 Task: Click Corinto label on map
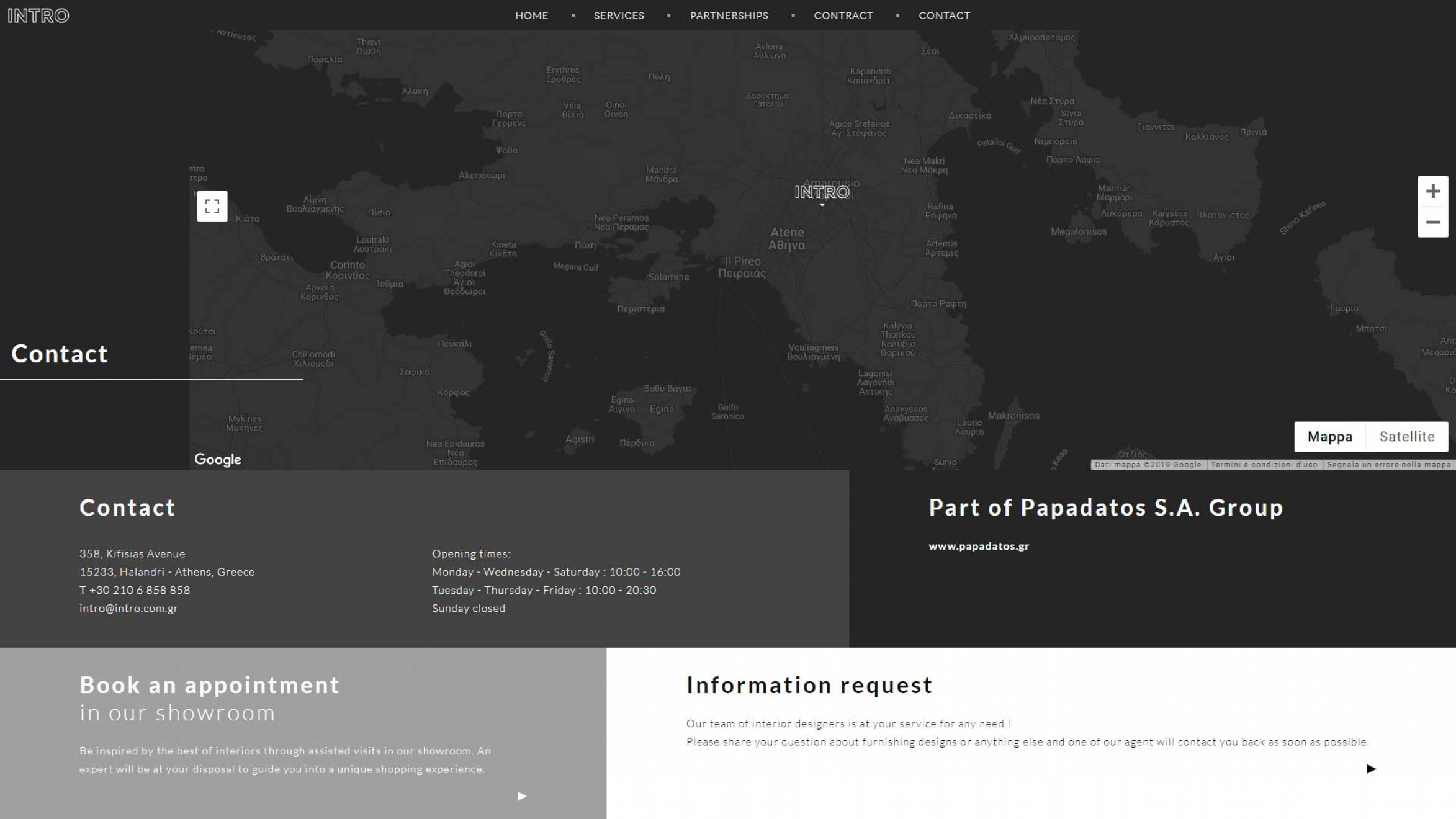tap(348, 265)
